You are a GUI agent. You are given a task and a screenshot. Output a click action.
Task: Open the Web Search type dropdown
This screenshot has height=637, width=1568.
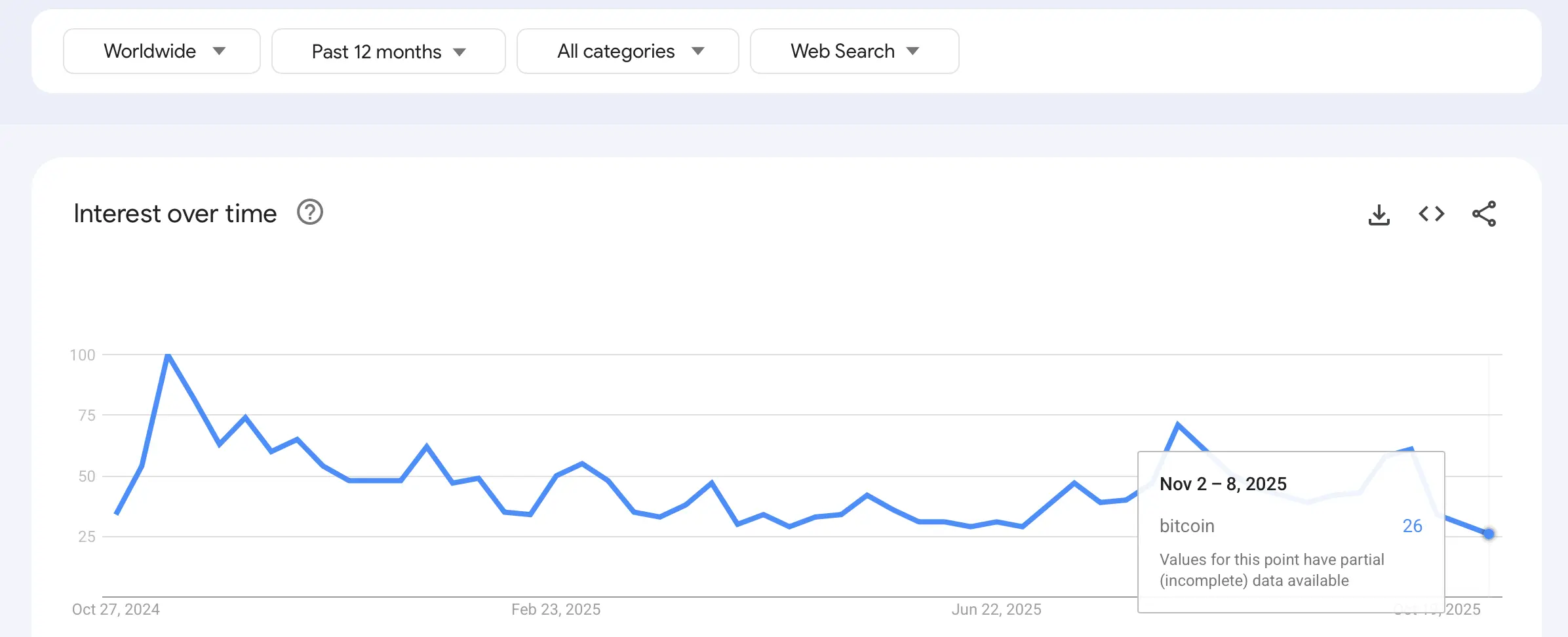[x=853, y=50]
